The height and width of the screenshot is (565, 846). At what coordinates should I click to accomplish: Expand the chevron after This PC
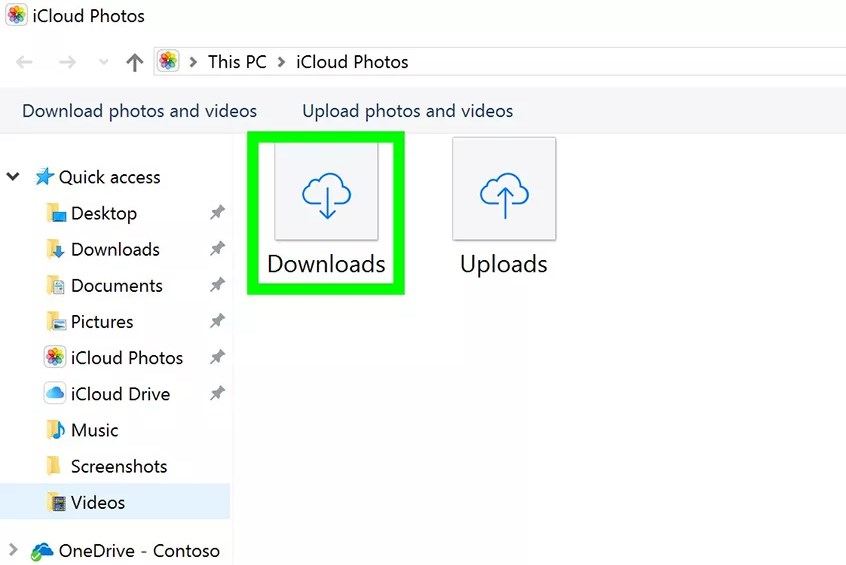[x=281, y=62]
